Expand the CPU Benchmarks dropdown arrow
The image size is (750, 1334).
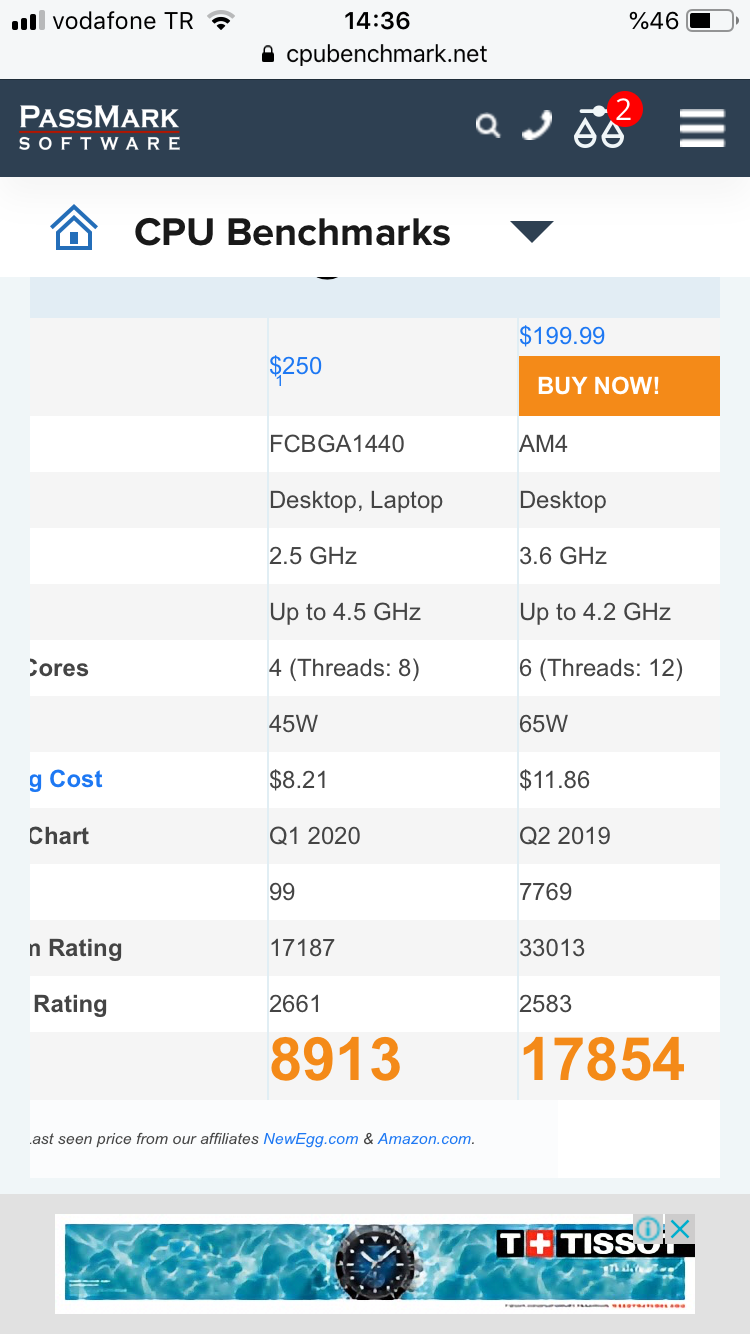531,232
